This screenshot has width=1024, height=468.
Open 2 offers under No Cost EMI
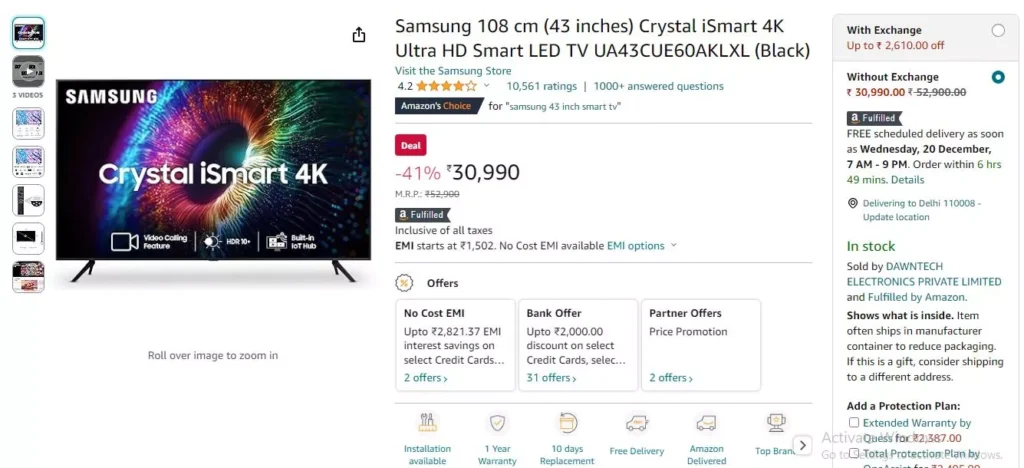pos(426,377)
